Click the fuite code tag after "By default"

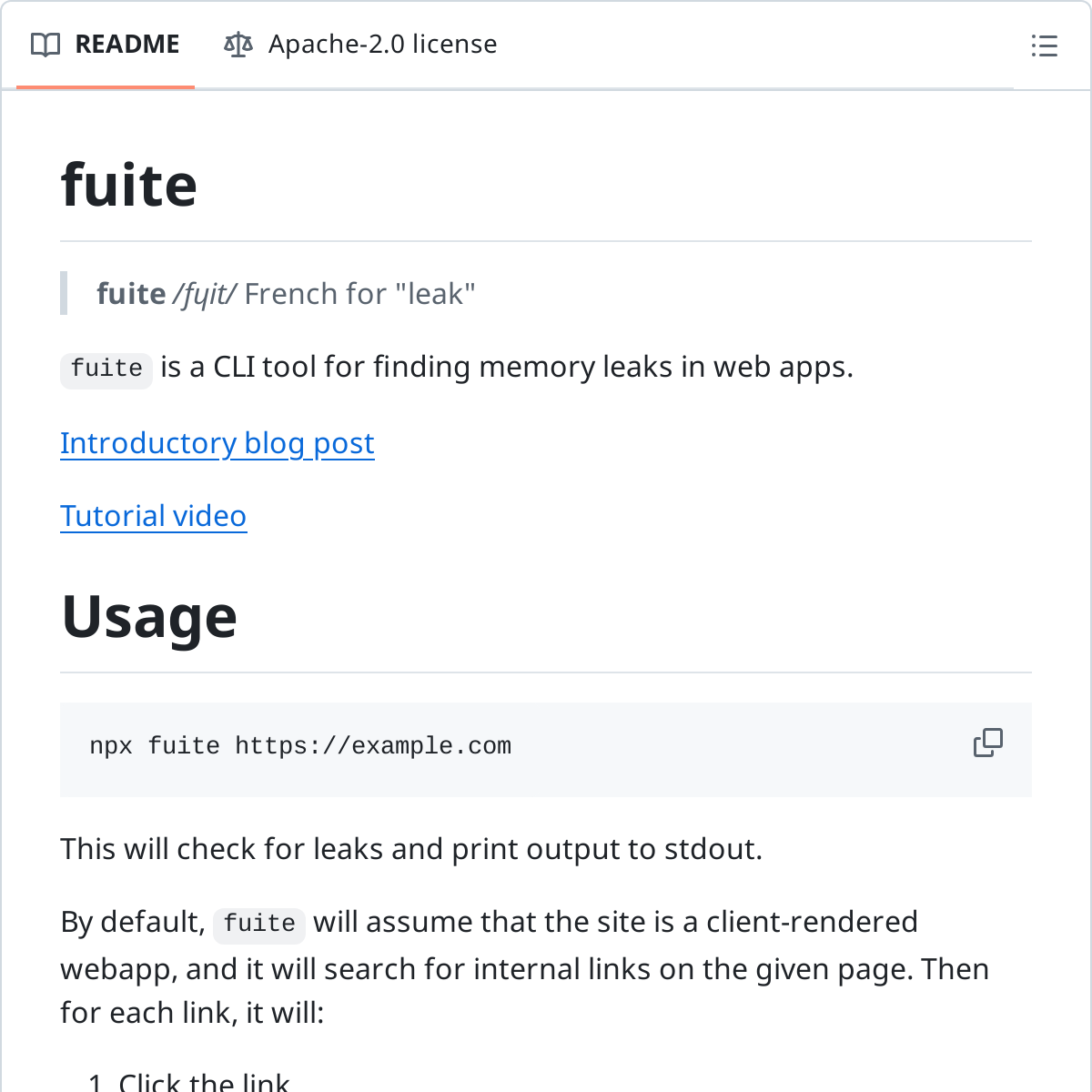(x=259, y=924)
